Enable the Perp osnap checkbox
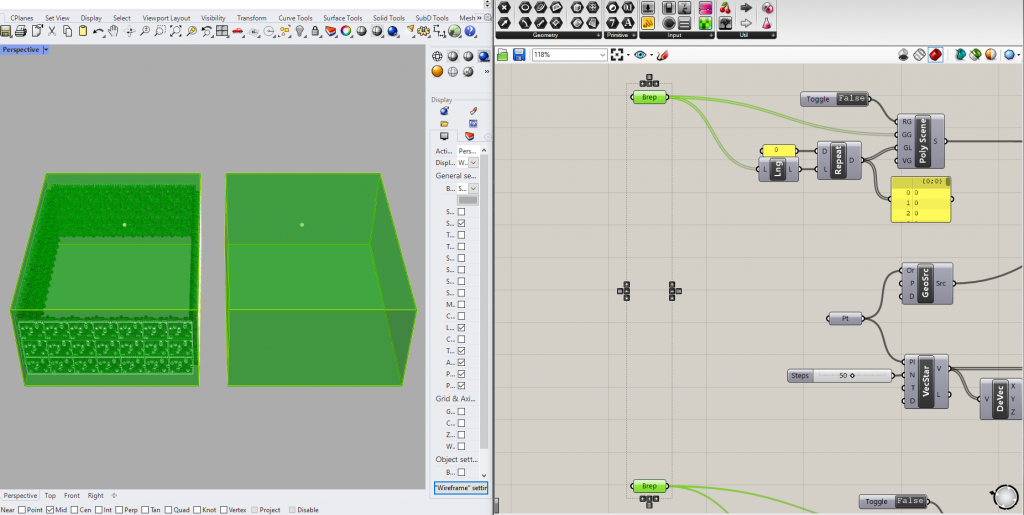Viewport: 1024px width, 515px height. [120, 510]
